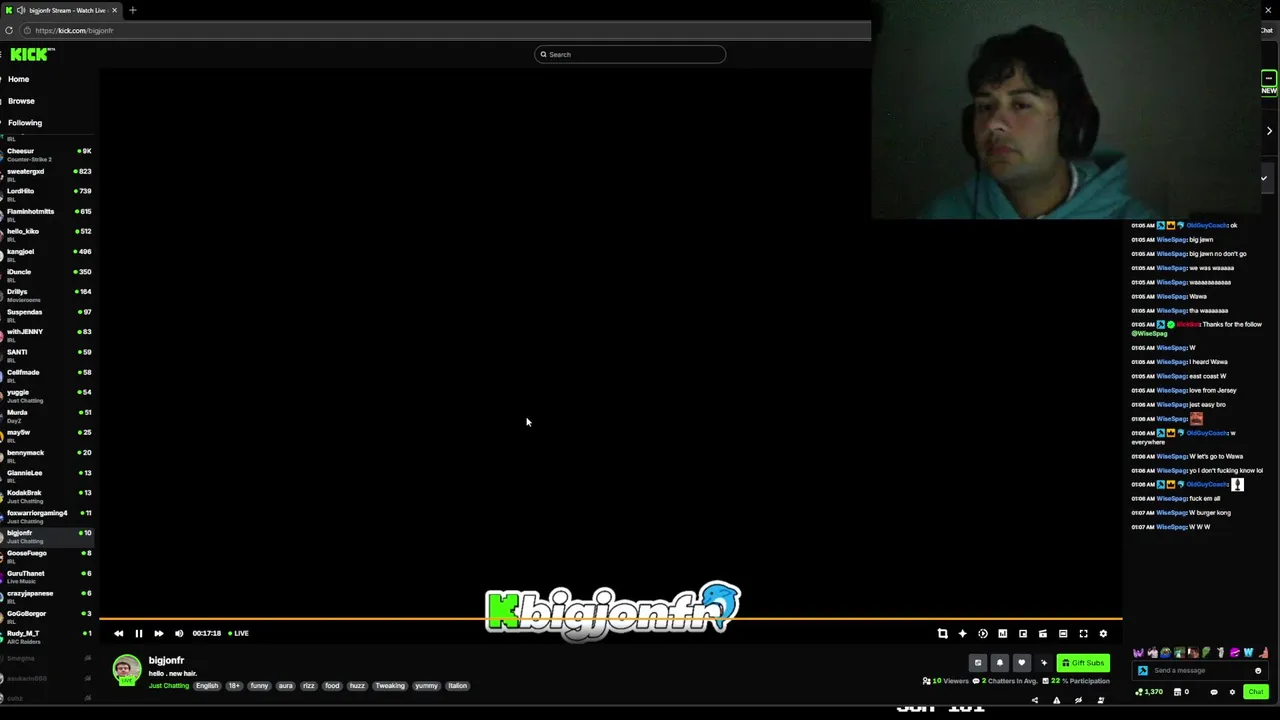1280x720 pixels.
Task: Open sweatergxd channel in the sidebar
Action: point(47,175)
